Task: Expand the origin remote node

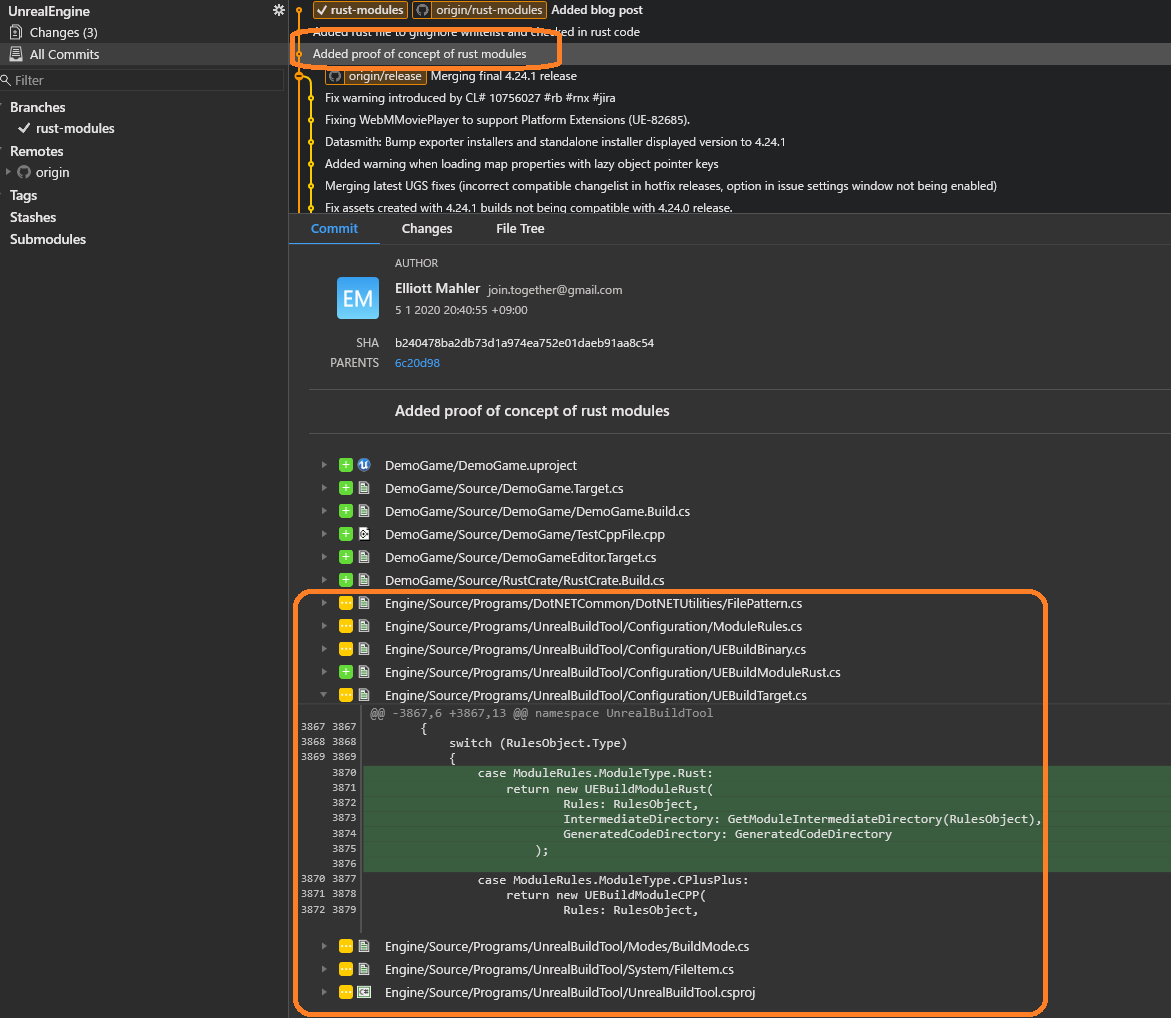Action: click(x=8, y=172)
